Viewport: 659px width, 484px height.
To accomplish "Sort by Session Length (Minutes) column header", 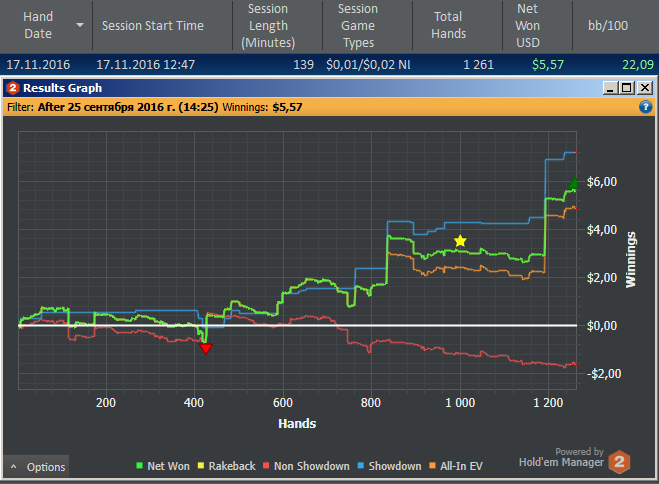I will click(277, 26).
